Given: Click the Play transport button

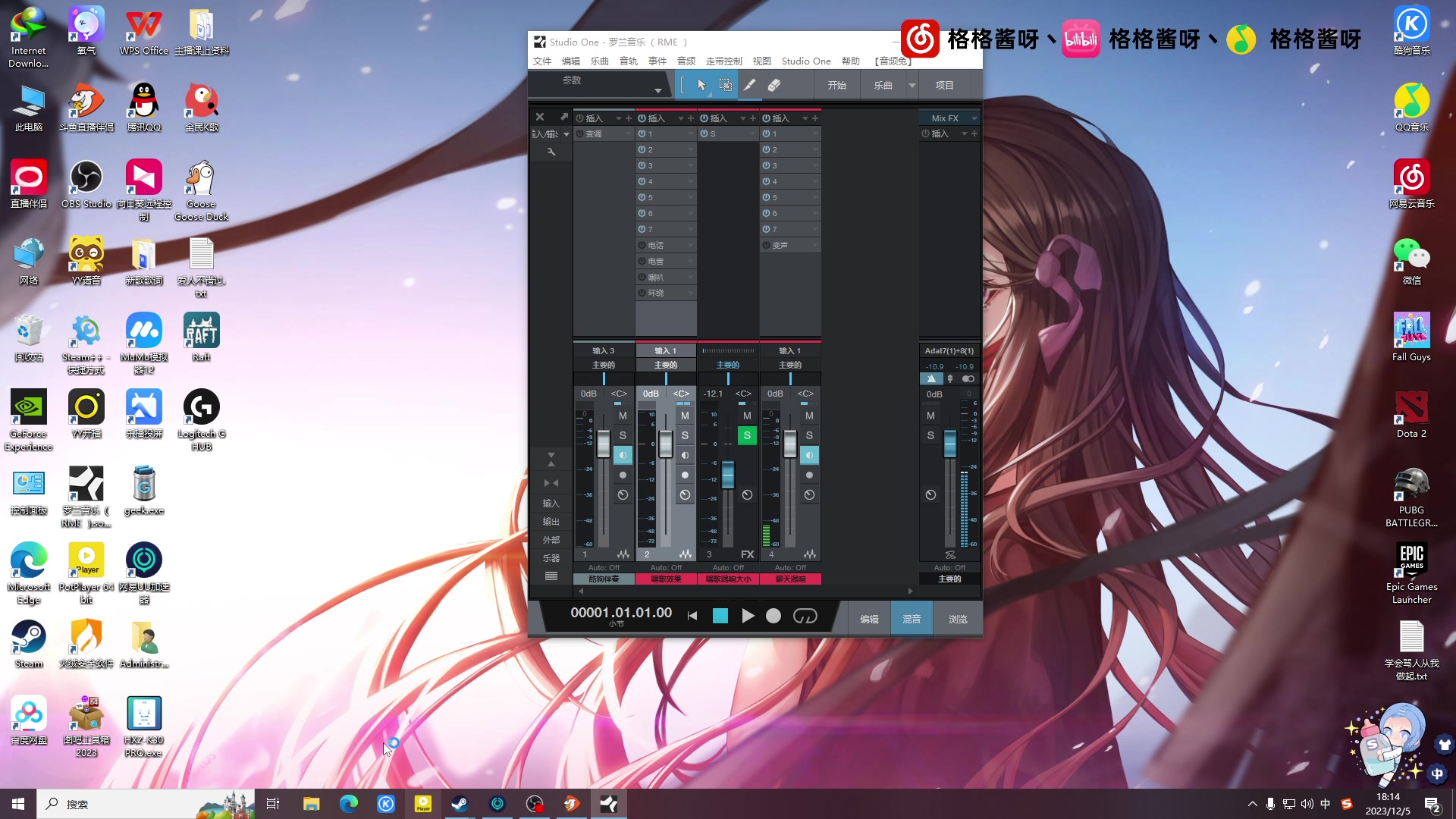Looking at the screenshot, I should 748,616.
